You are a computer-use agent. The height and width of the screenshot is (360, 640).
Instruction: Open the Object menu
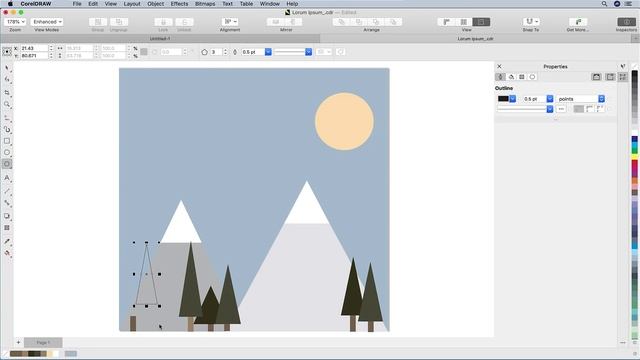click(x=156, y=4)
